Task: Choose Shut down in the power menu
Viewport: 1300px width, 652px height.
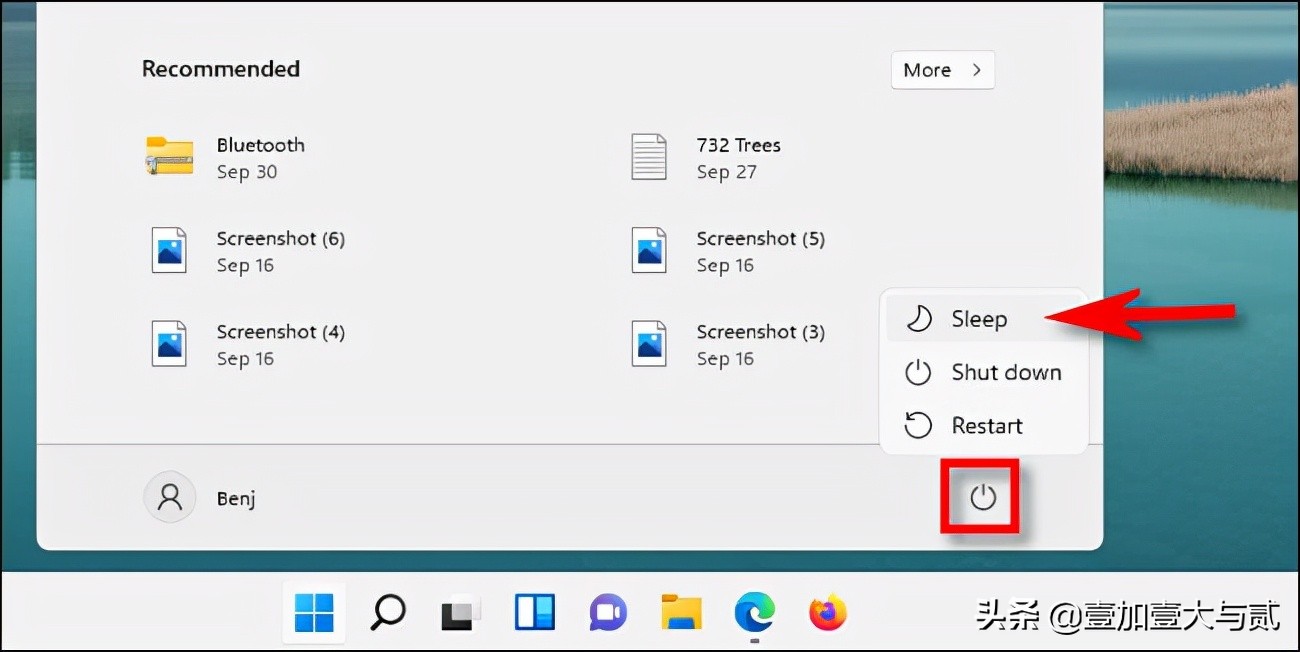Action: coord(1005,372)
